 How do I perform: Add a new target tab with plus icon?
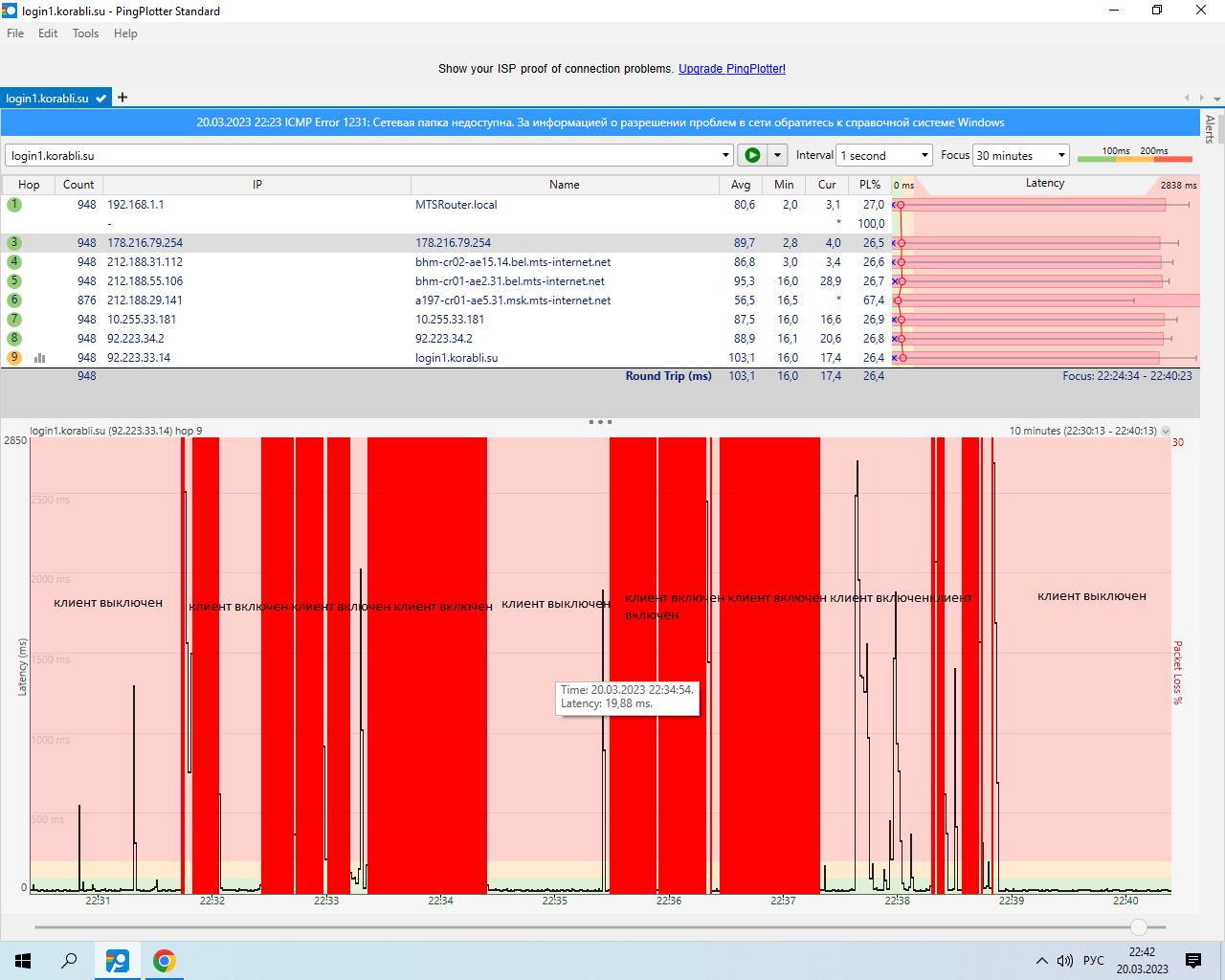[x=122, y=97]
